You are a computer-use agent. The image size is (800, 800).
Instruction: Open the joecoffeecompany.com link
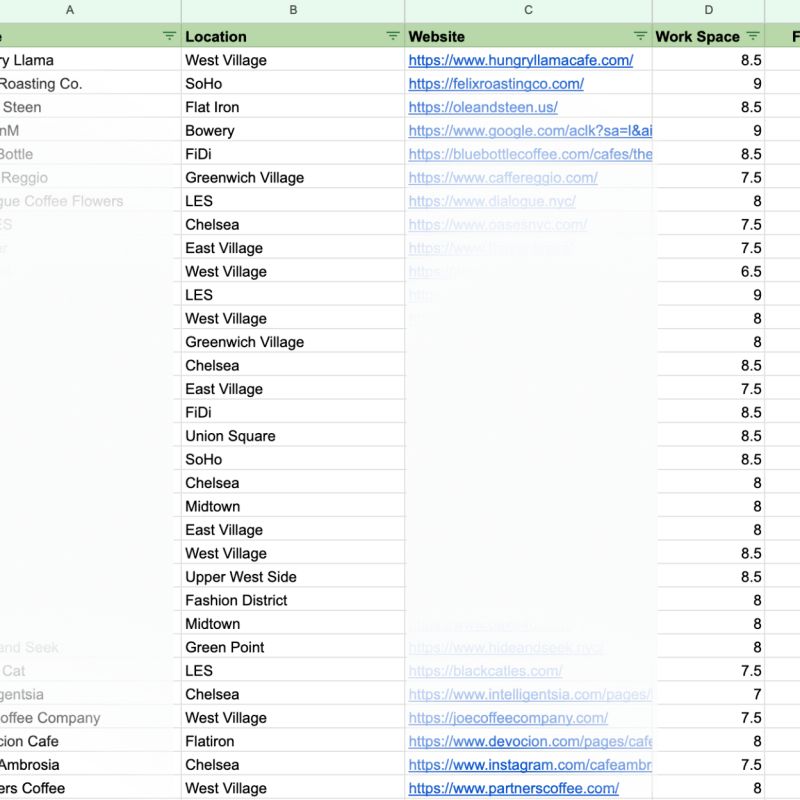click(508, 717)
